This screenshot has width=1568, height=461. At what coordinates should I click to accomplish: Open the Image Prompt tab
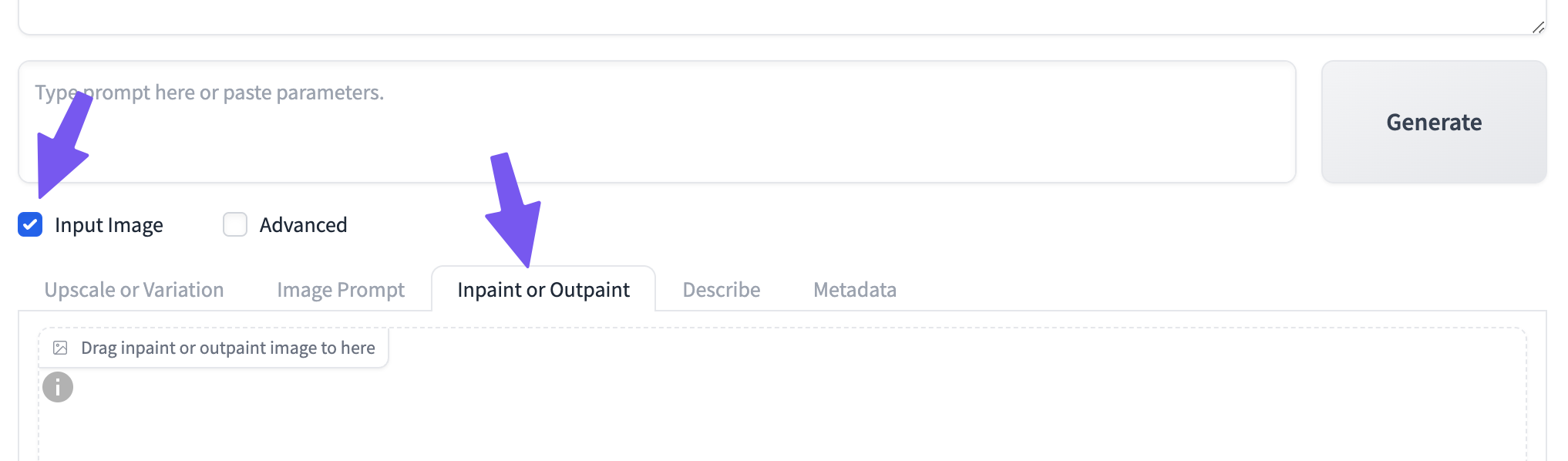pos(341,290)
